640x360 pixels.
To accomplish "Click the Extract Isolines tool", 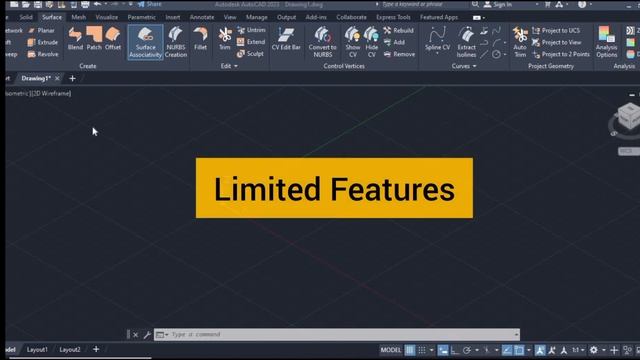I will click(x=466, y=42).
